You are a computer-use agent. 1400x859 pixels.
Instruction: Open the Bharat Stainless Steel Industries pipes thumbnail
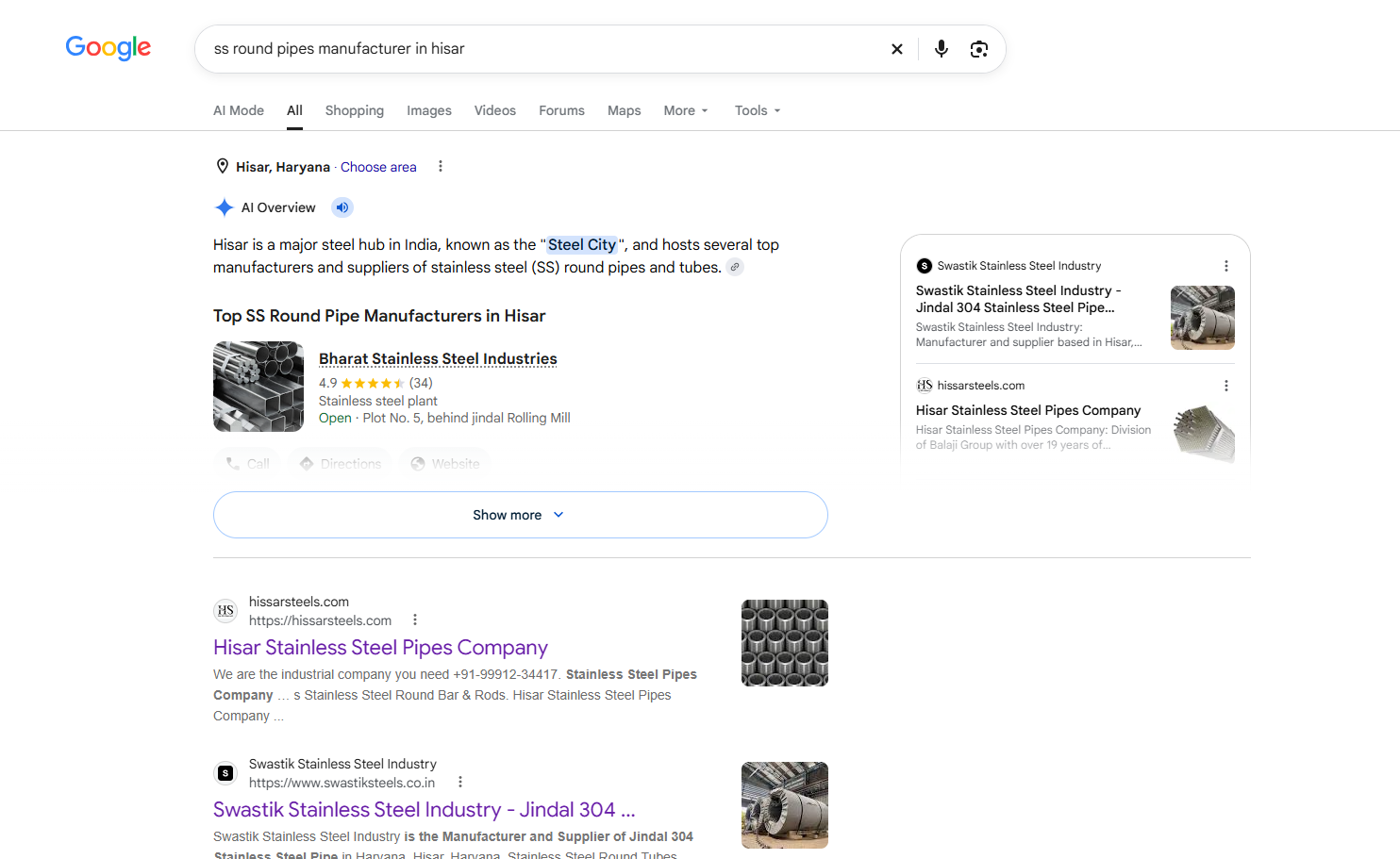point(258,387)
